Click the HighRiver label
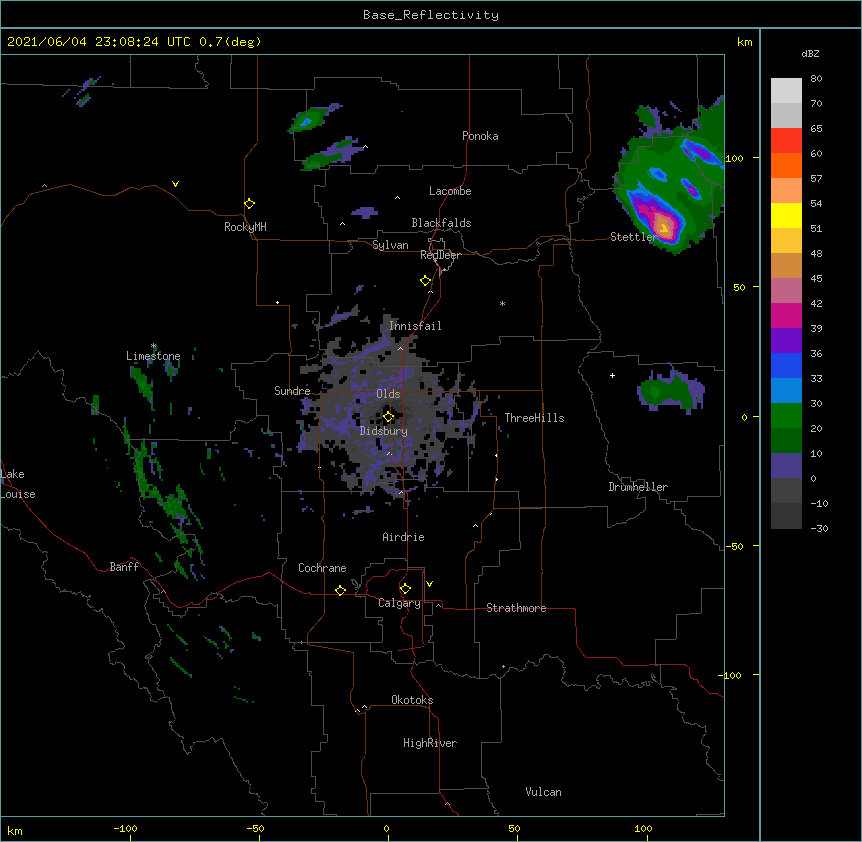Viewport: 862px width, 842px height. [430, 743]
